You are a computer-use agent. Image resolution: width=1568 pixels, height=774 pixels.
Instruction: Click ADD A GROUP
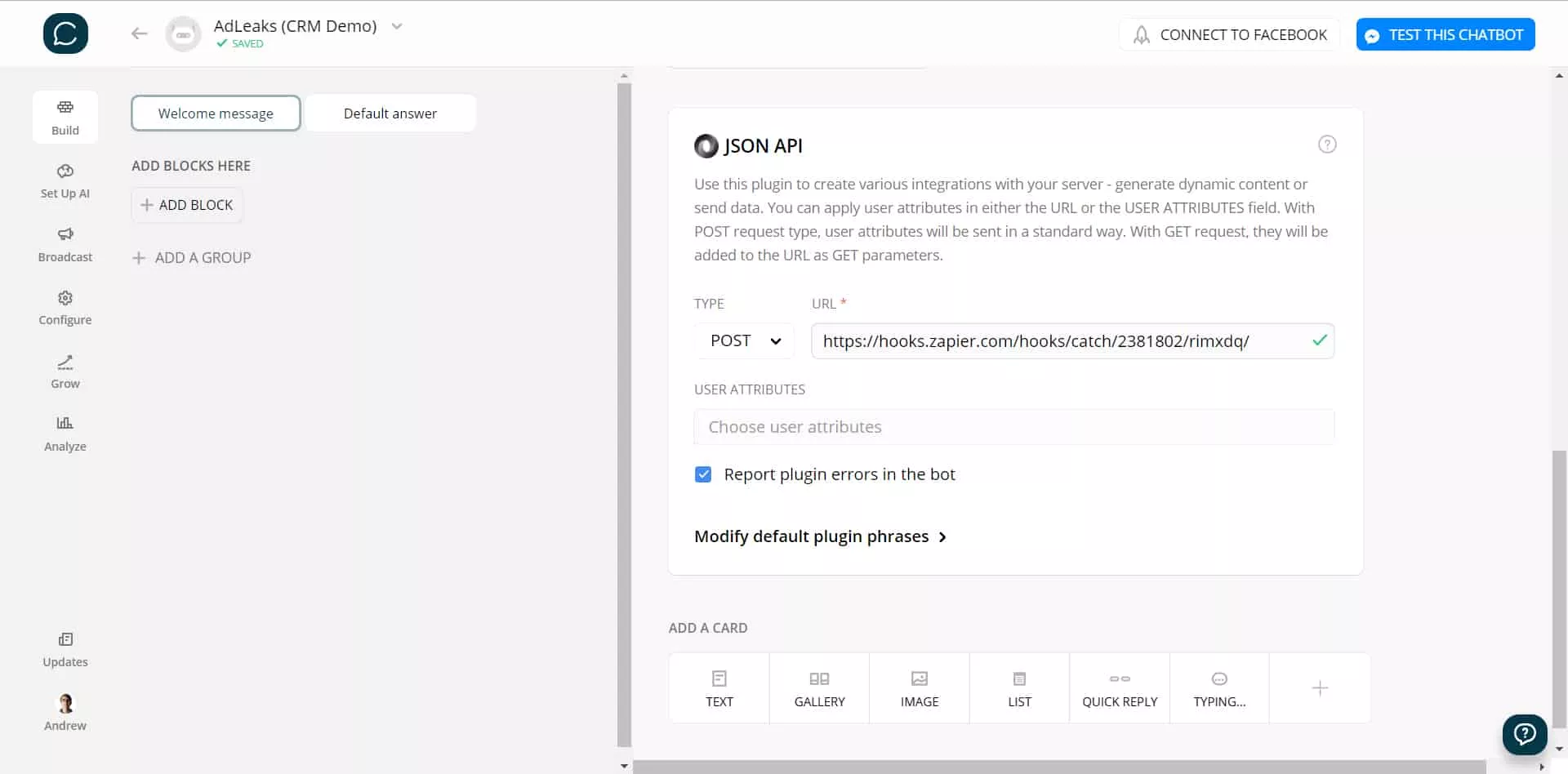click(x=192, y=258)
